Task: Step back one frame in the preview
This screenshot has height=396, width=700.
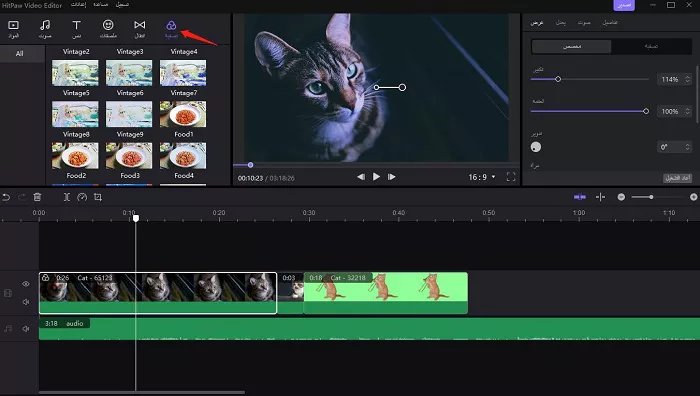Action: pos(361,177)
